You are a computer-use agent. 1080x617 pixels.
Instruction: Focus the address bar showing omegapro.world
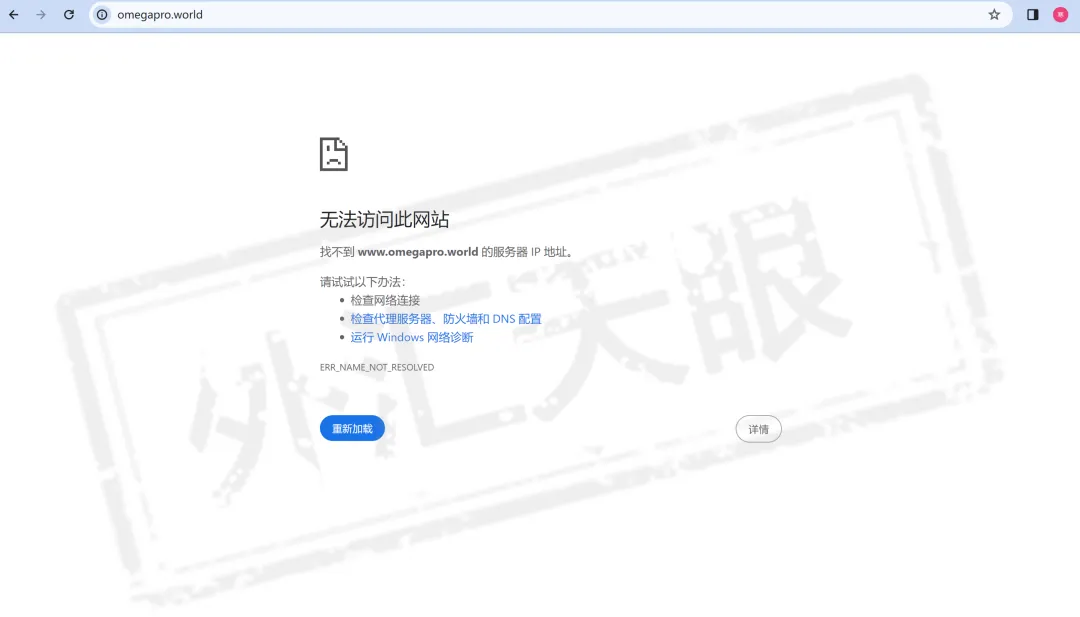pos(551,14)
